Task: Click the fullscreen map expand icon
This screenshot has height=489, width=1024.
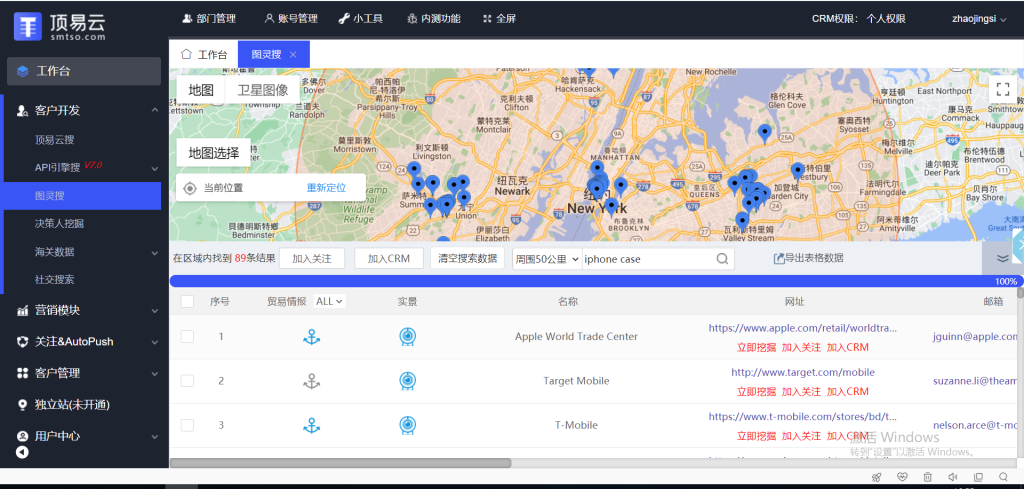Action: tap(1002, 89)
